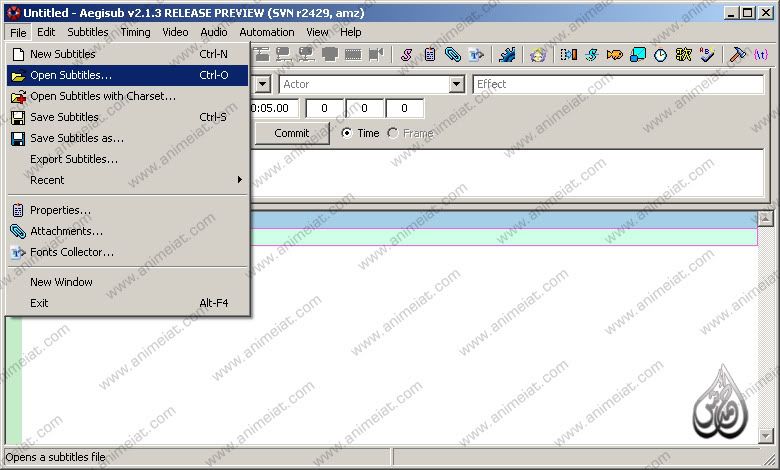Choose Export Subtitles… menu item
The height and width of the screenshot is (470, 780).
coord(127,159)
